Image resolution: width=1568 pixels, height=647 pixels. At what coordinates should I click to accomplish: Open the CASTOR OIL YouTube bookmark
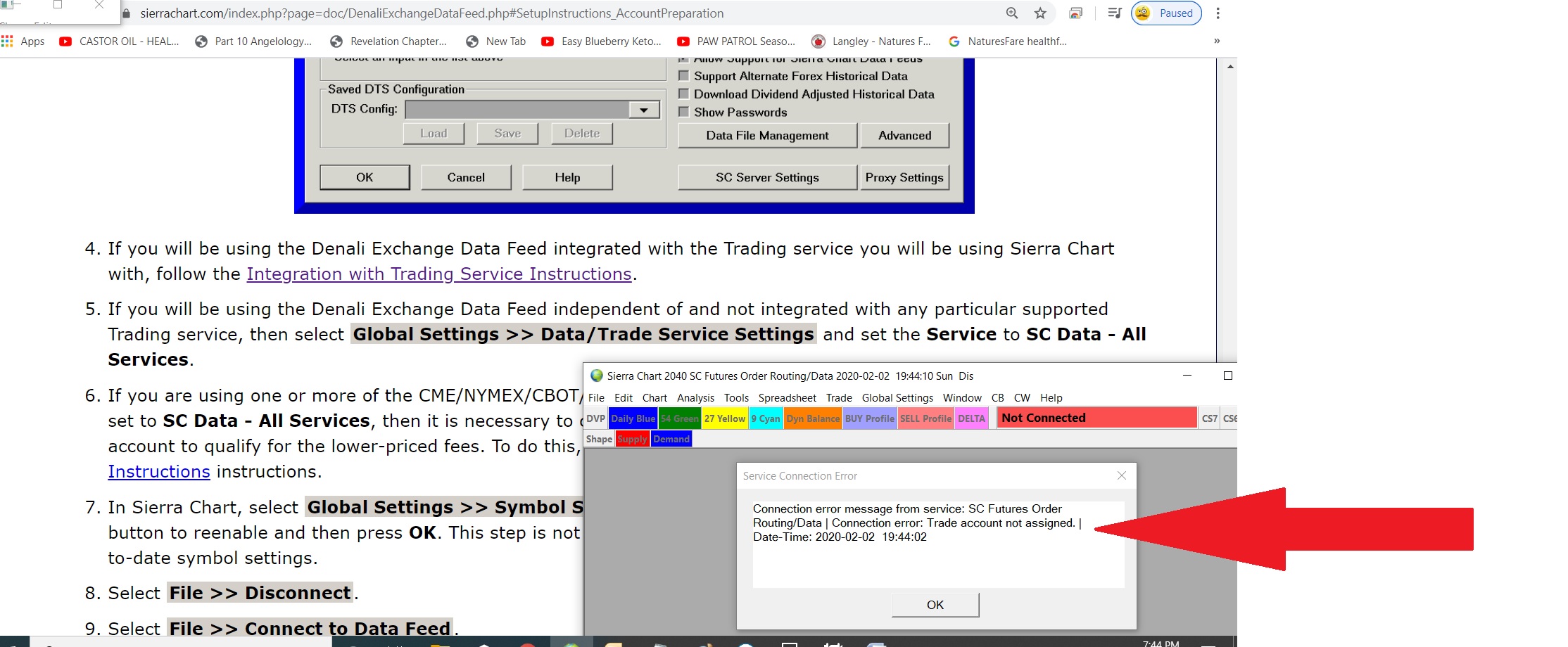pos(120,41)
